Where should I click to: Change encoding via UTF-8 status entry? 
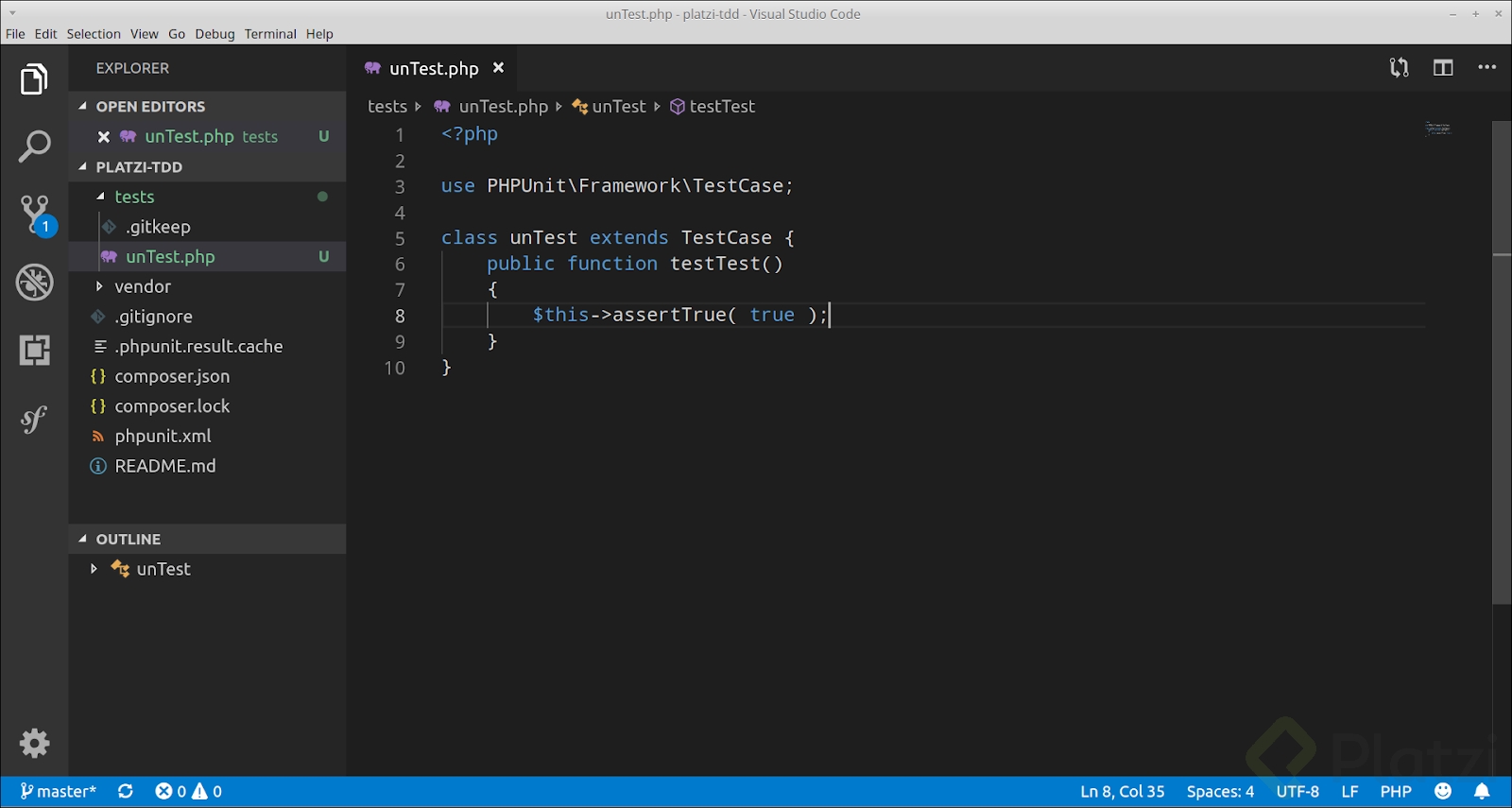[x=1297, y=792]
